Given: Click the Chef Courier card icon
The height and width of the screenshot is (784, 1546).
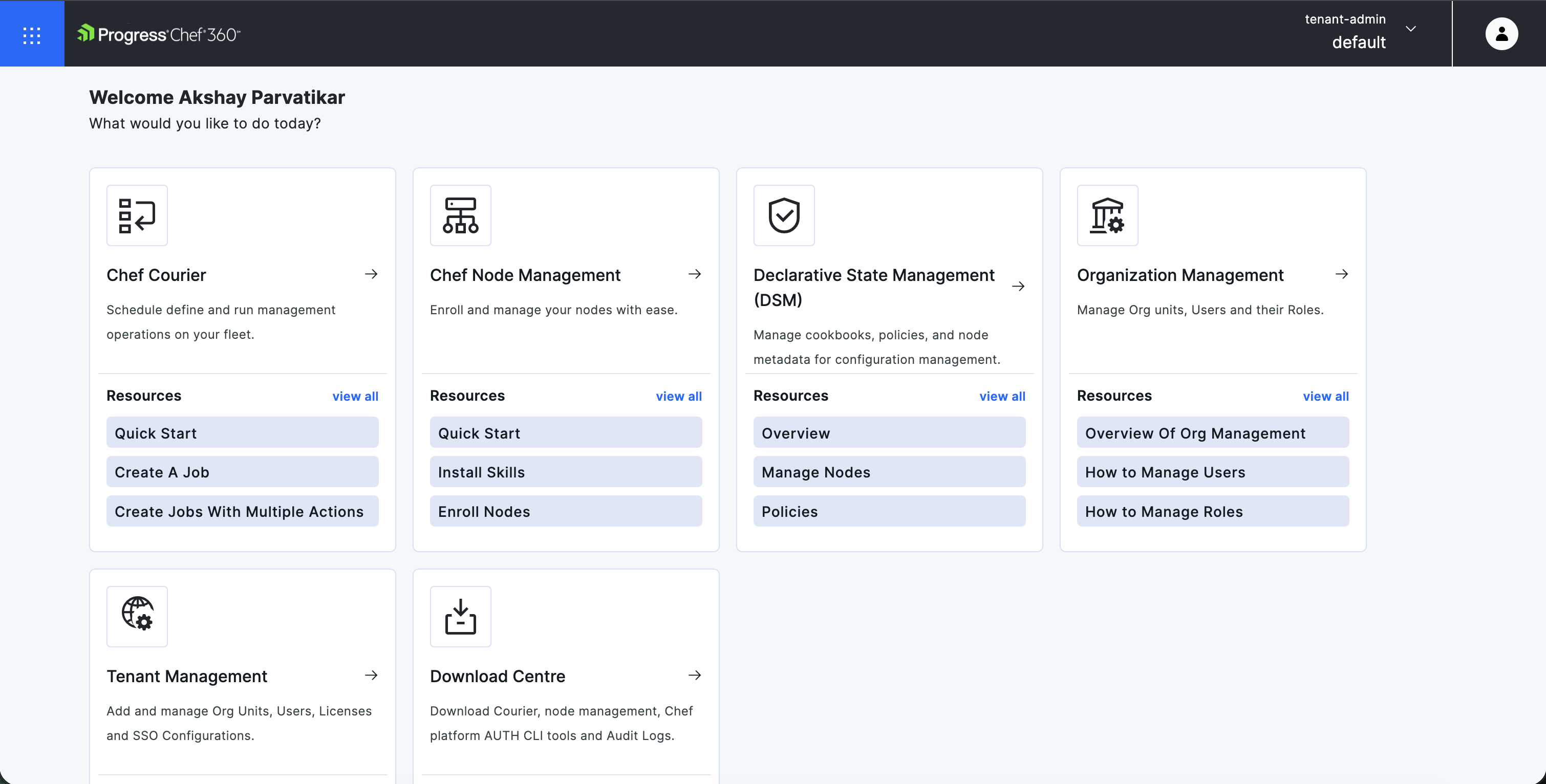Looking at the screenshot, I should click(137, 215).
